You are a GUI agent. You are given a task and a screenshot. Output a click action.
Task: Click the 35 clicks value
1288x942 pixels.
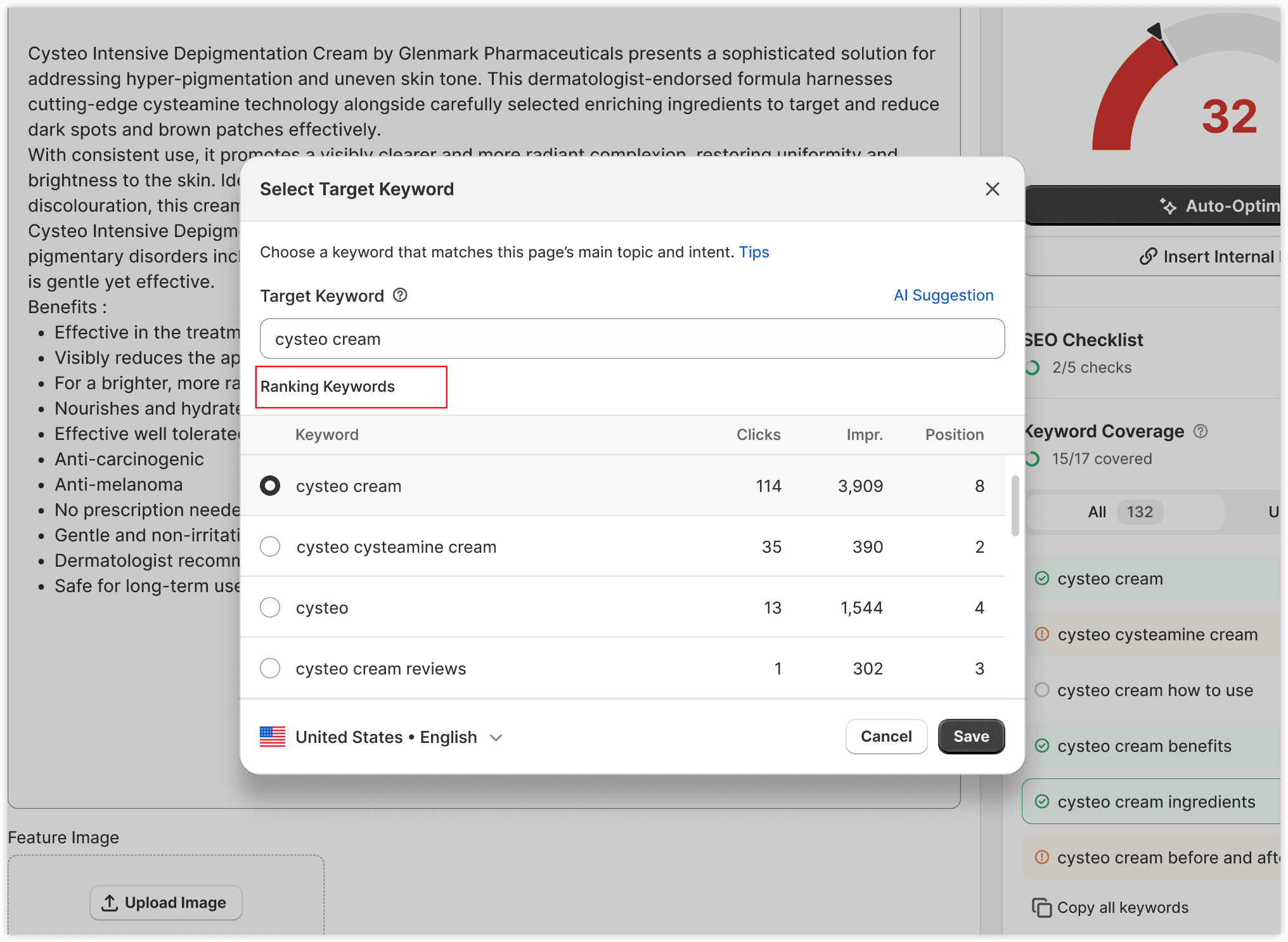[771, 547]
